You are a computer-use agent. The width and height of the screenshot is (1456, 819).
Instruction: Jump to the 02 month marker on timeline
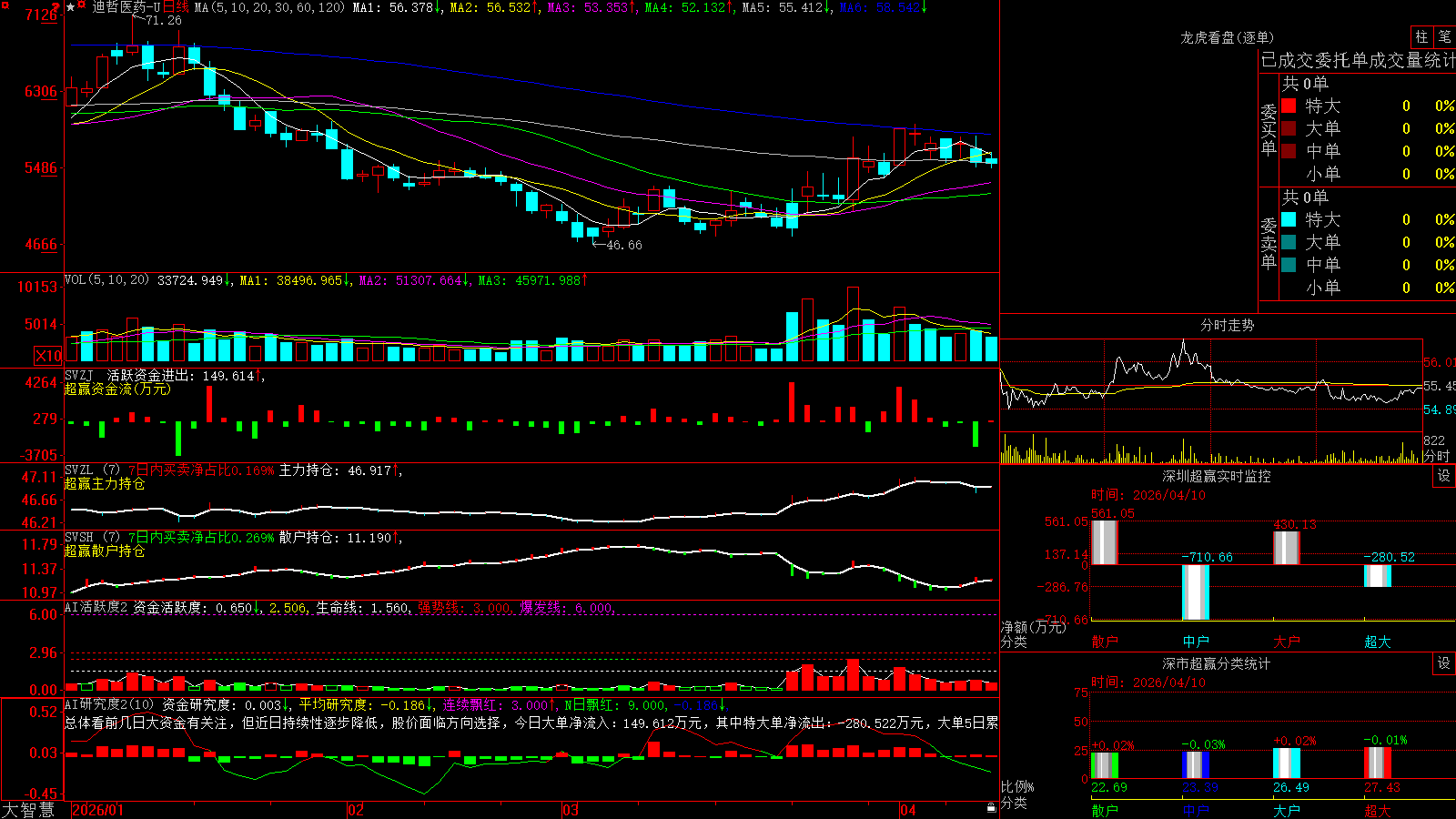(x=356, y=810)
